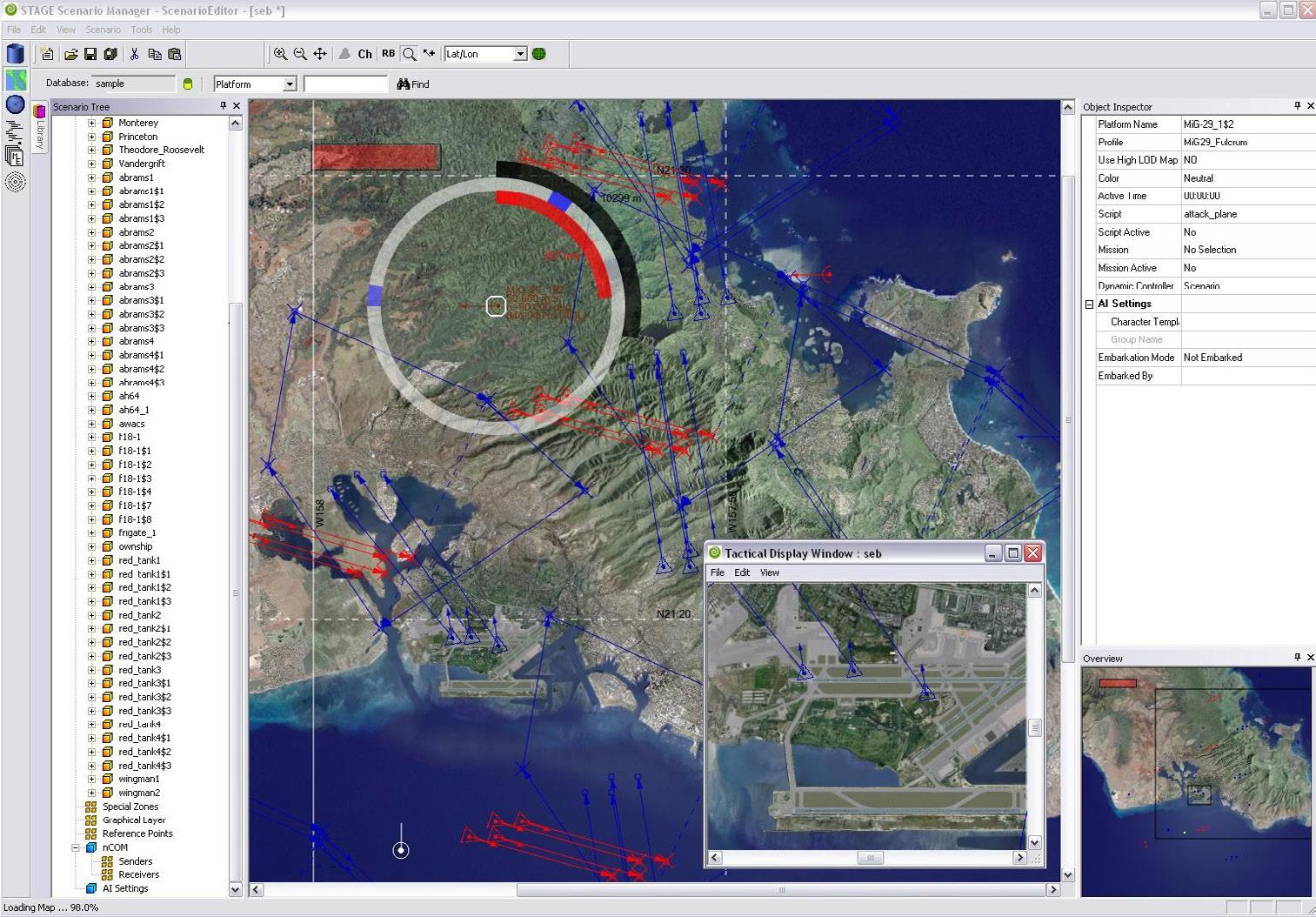This screenshot has width=1316, height=917.
Task: Click the Zoom Out magnifier icon
Action: pos(300,54)
